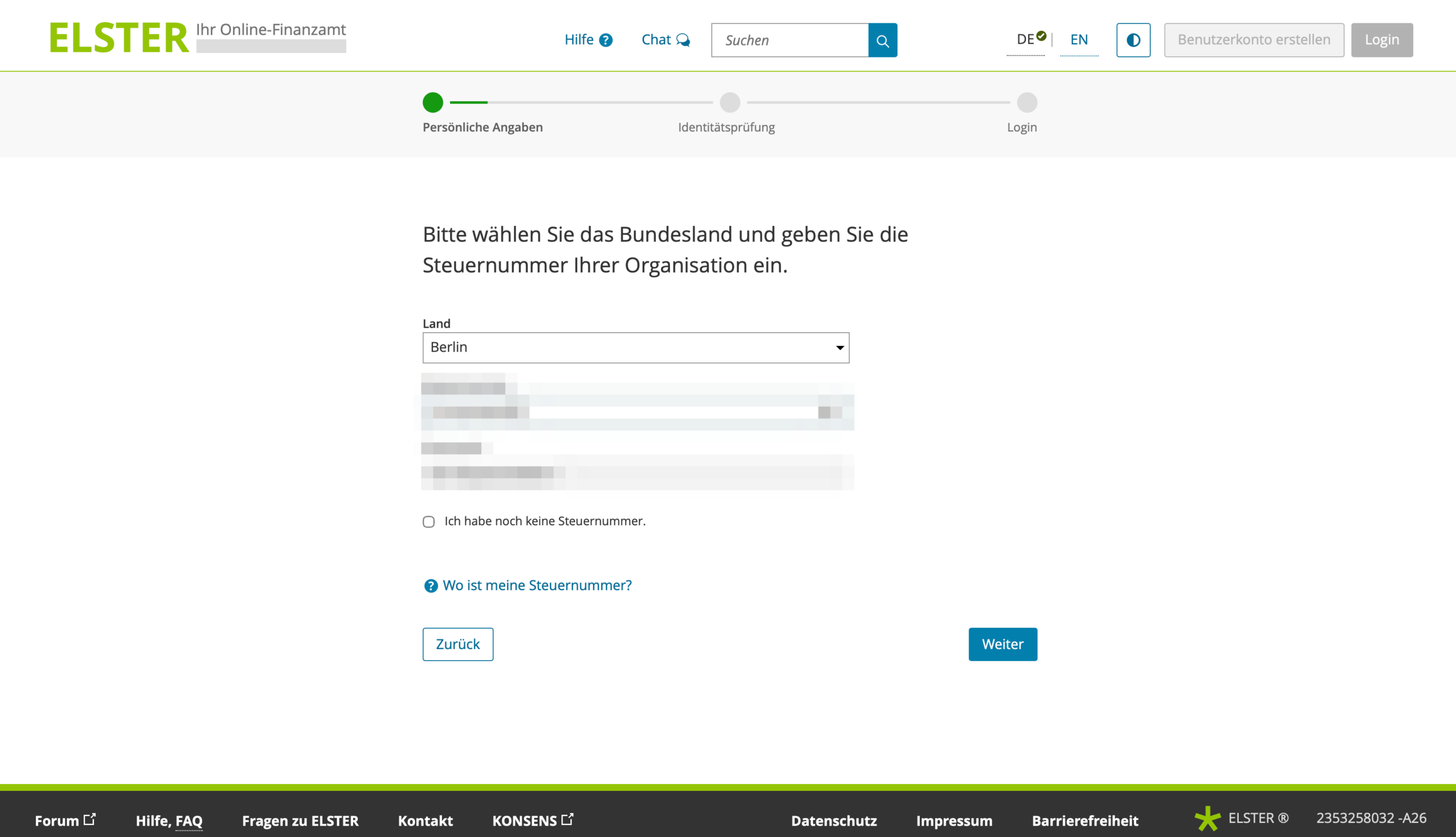This screenshot has height=837, width=1456.
Task: Click Benutzerkonto erstellen button
Action: 1254,40
